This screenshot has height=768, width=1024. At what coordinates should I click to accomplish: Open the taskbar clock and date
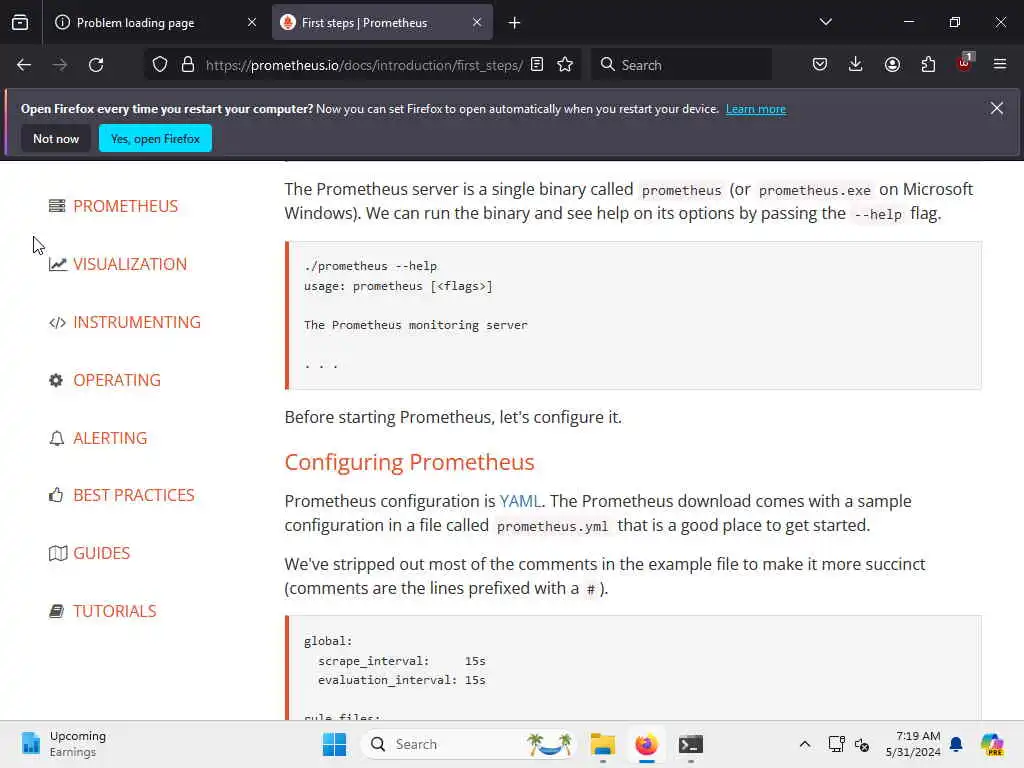[x=913, y=744]
